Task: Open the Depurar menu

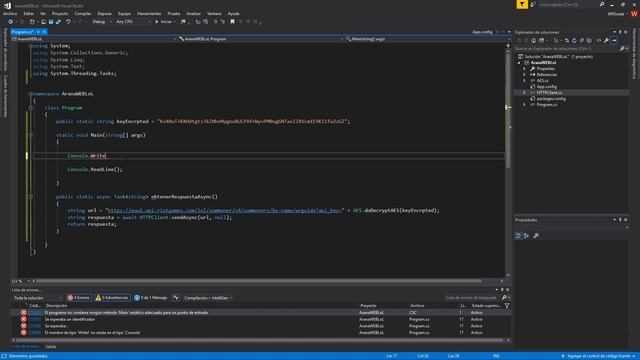Action: (104, 13)
